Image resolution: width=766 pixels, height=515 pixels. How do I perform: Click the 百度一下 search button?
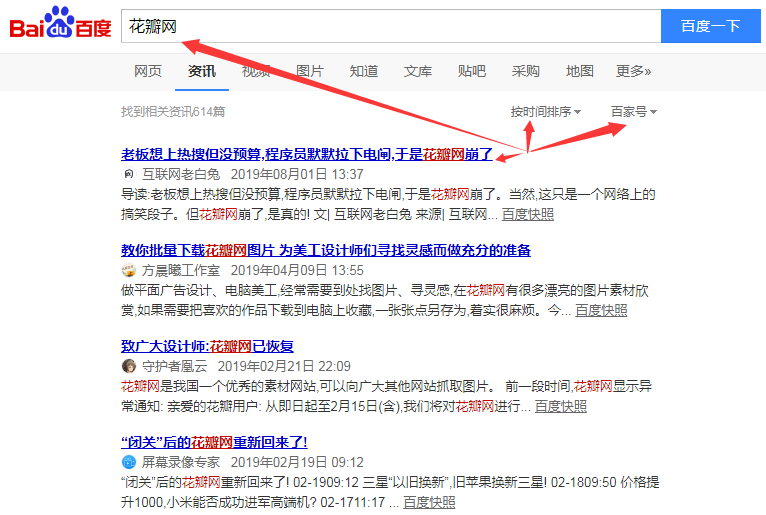711,26
